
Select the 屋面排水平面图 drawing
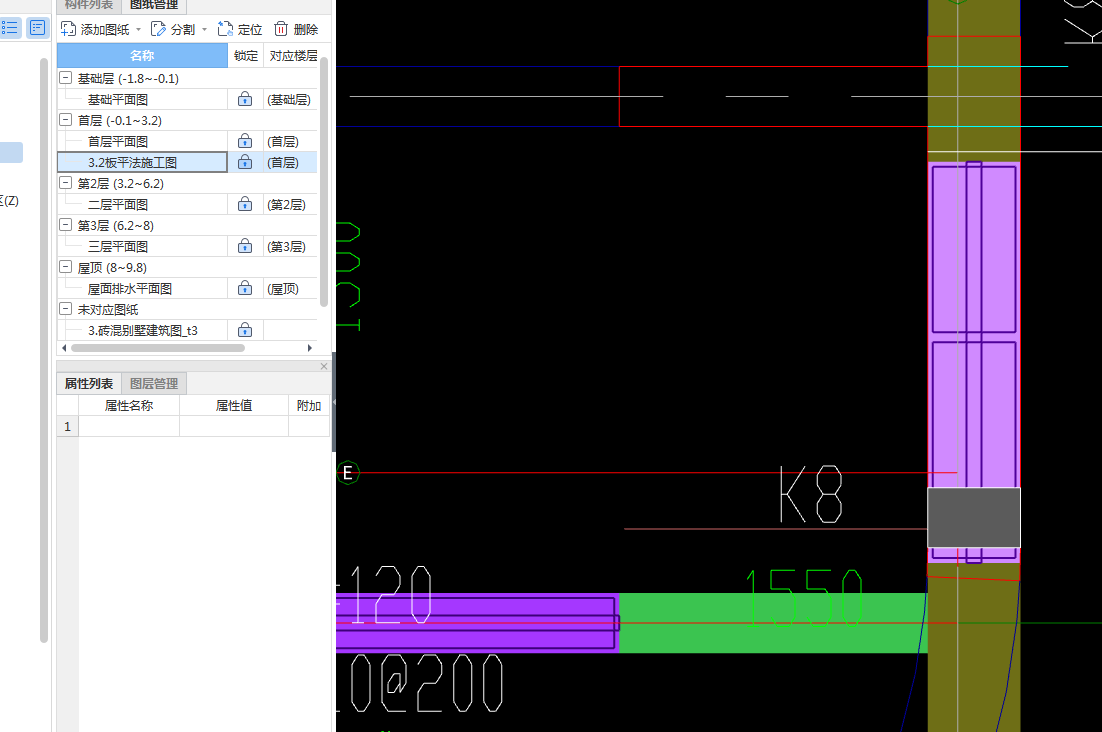coord(129,289)
